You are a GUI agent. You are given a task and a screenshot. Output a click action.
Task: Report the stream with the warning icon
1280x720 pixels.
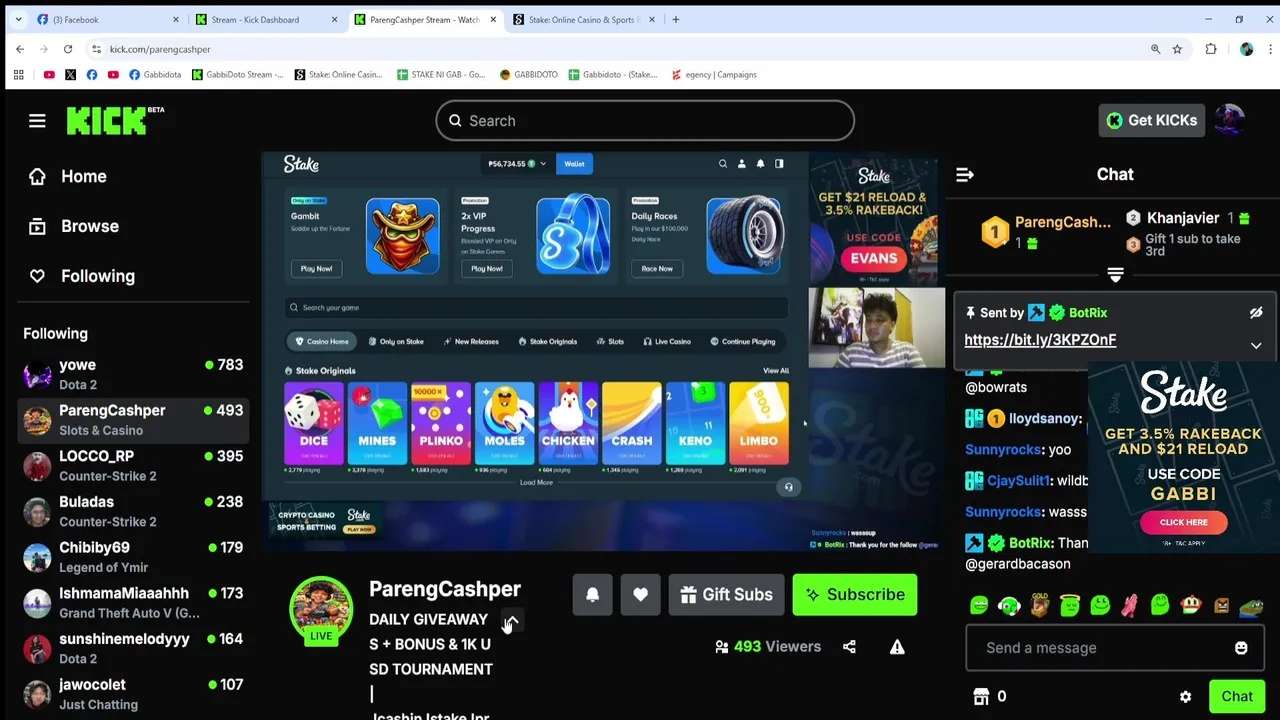tap(897, 647)
